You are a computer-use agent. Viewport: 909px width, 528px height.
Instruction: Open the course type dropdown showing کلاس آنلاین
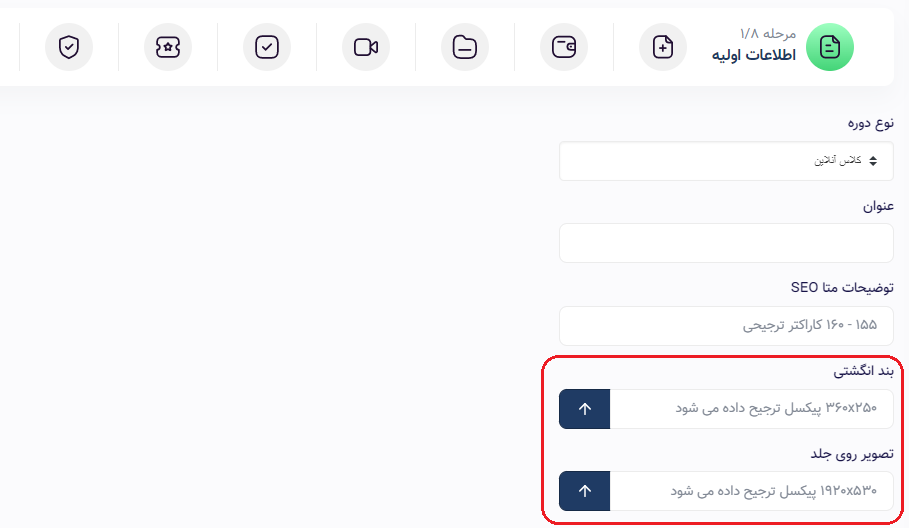pos(726,161)
